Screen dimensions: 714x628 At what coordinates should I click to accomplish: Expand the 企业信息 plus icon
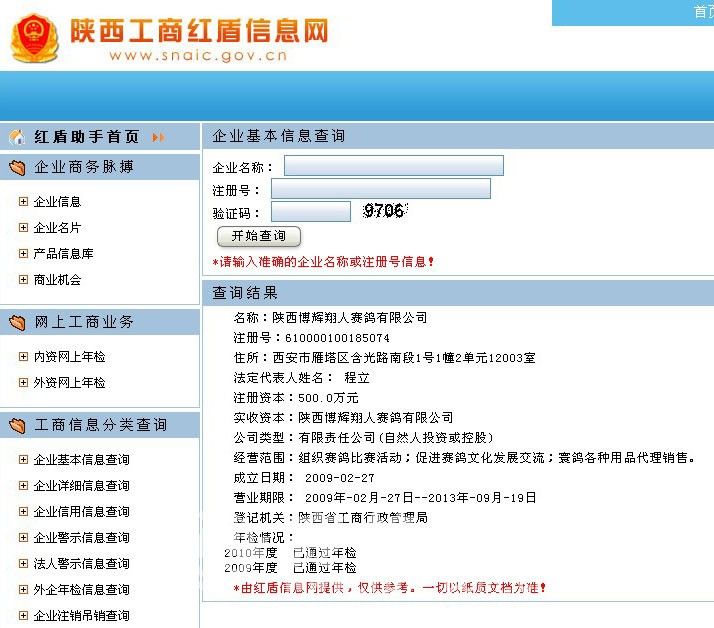(x=23, y=201)
